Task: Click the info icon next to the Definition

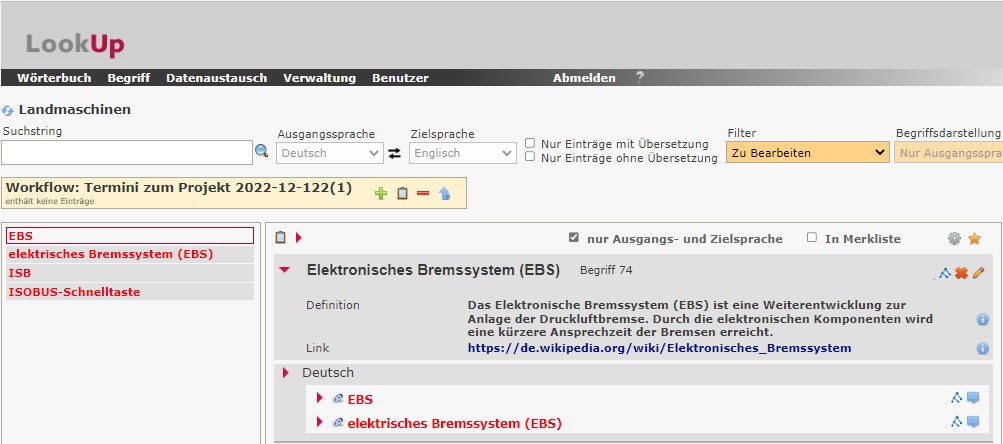Action: [x=982, y=319]
